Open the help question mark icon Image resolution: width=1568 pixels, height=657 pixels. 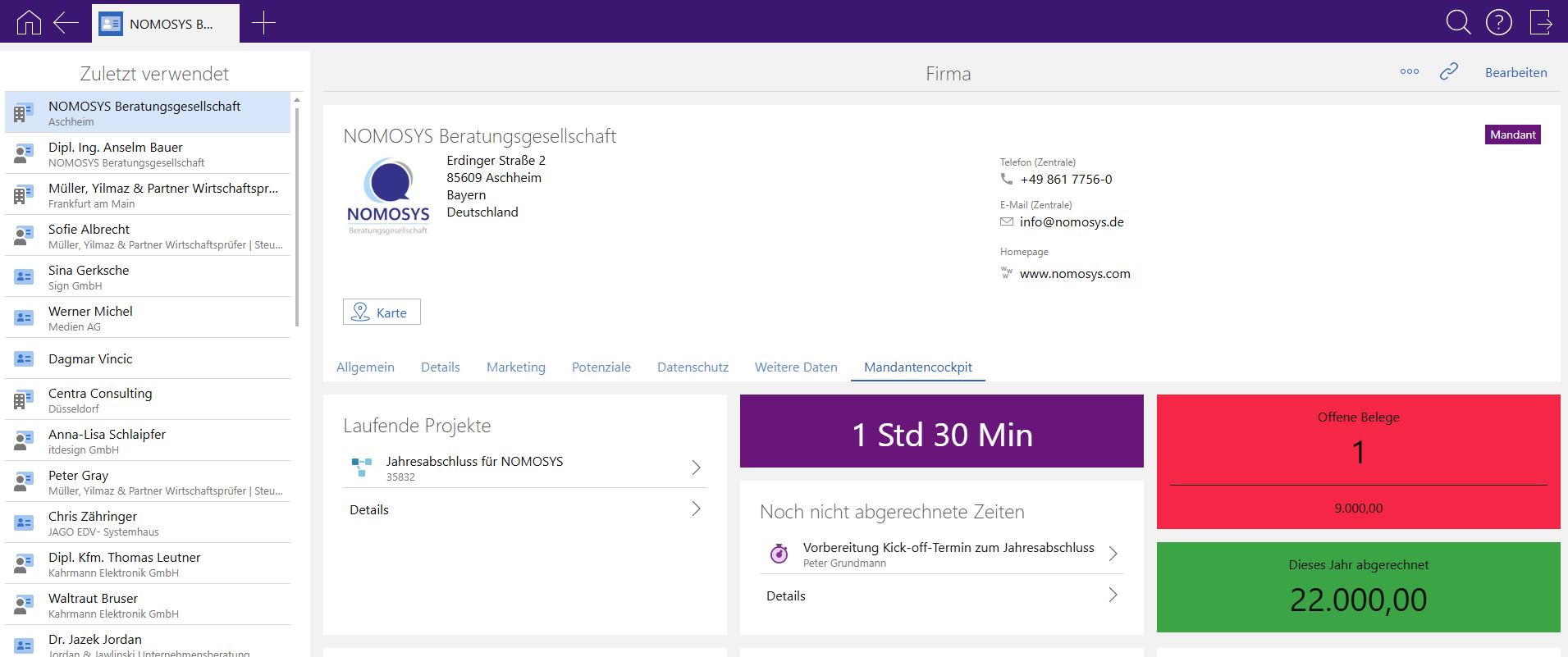pos(1499,22)
